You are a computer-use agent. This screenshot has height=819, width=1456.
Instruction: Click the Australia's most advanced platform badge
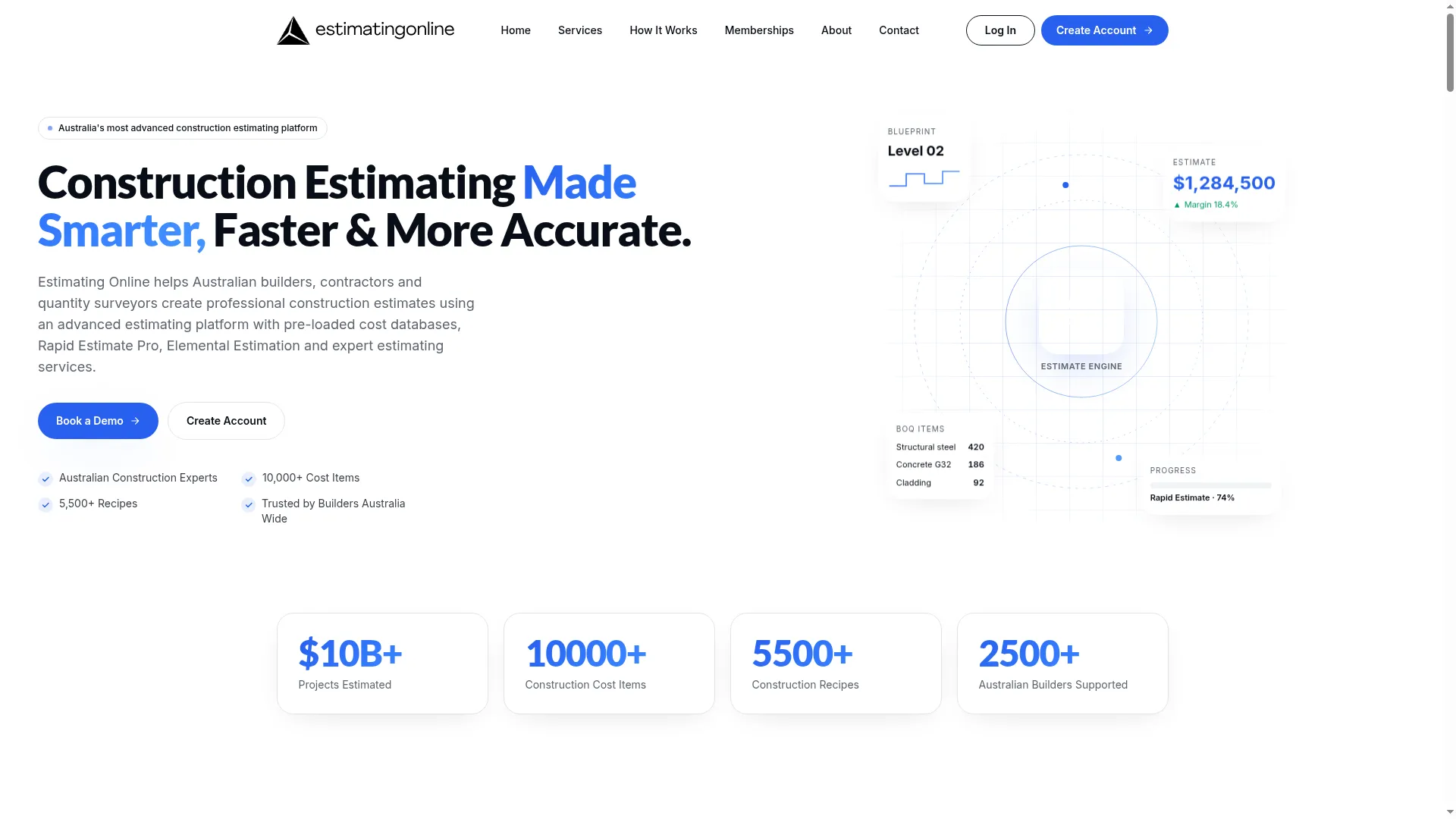(x=183, y=128)
